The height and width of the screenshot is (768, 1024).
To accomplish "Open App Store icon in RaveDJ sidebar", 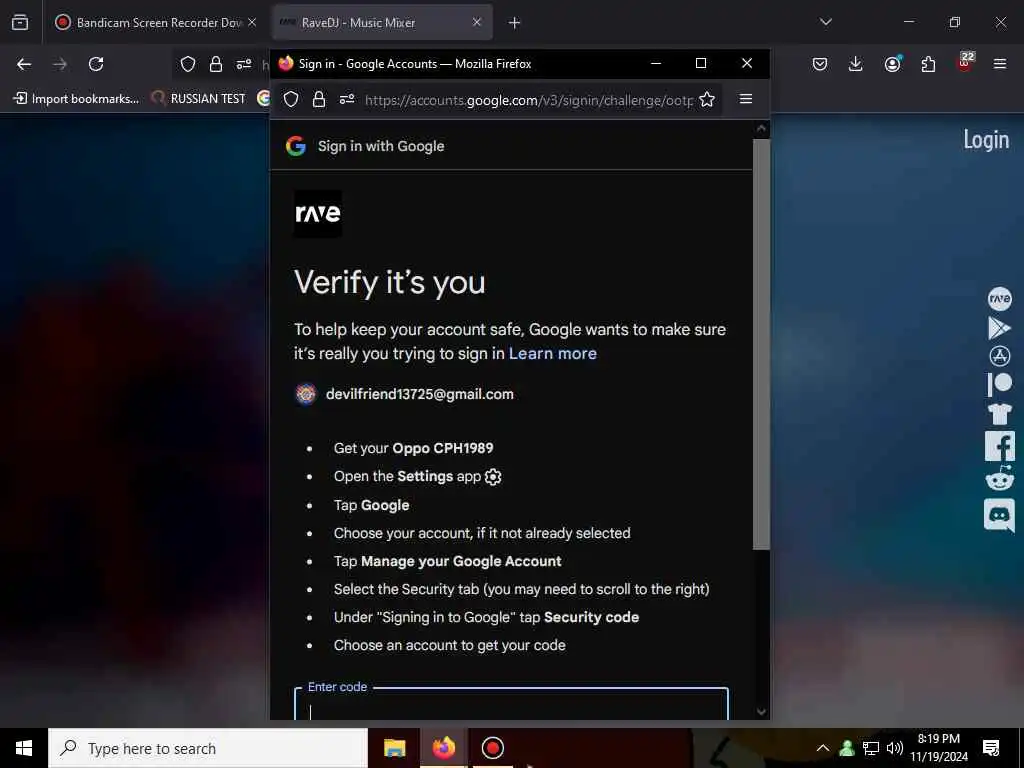I will coord(999,356).
